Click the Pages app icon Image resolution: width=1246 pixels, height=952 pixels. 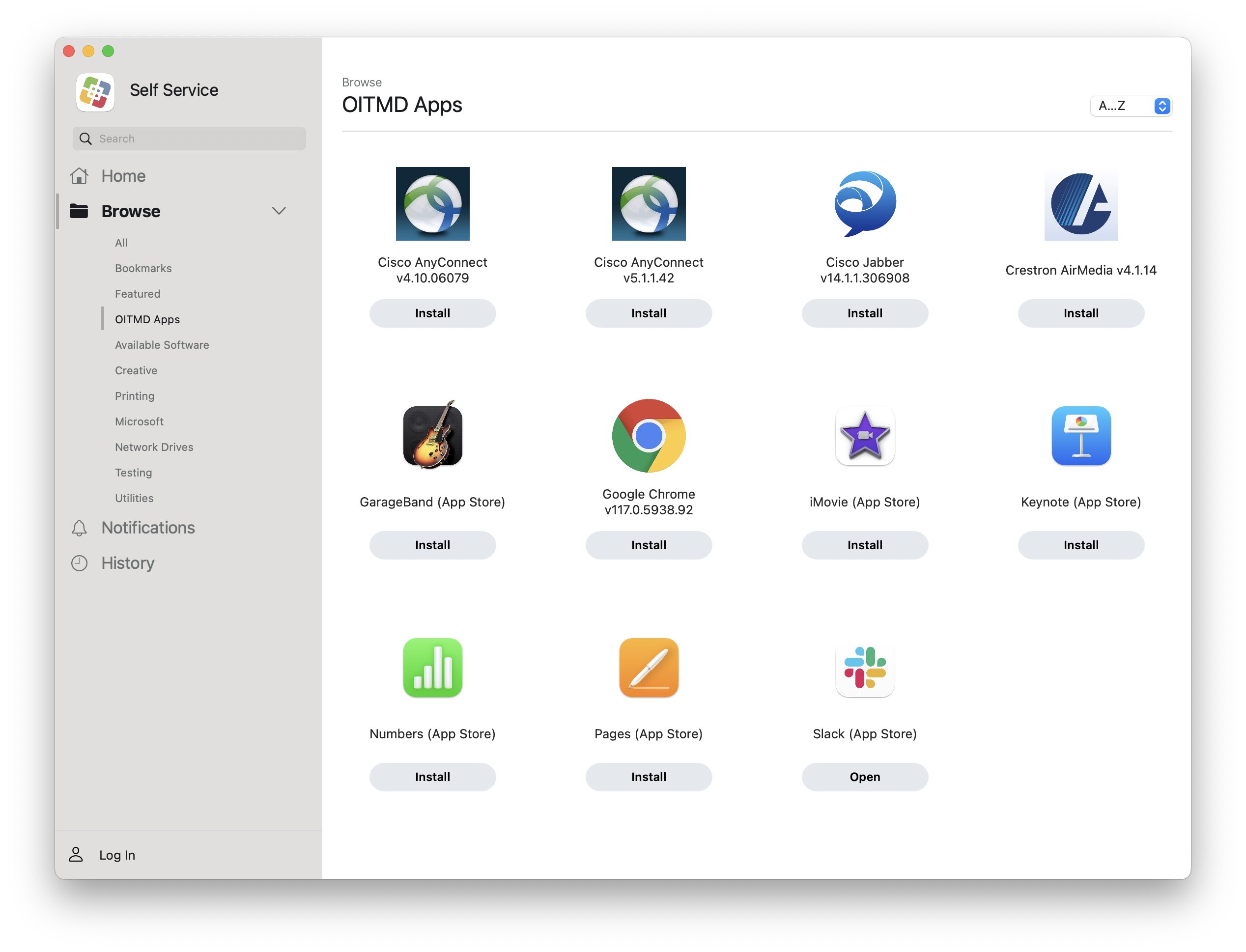pyautogui.click(x=648, y=667)
